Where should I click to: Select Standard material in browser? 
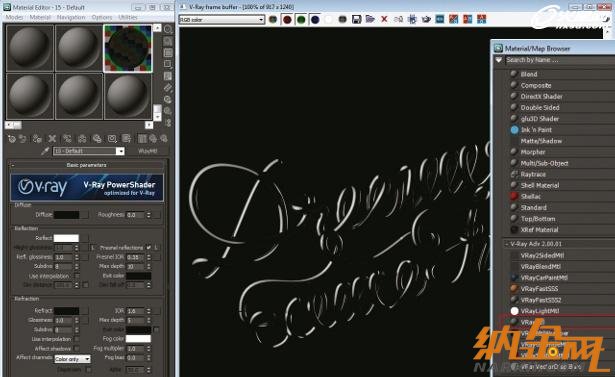[x=533, y=208]
